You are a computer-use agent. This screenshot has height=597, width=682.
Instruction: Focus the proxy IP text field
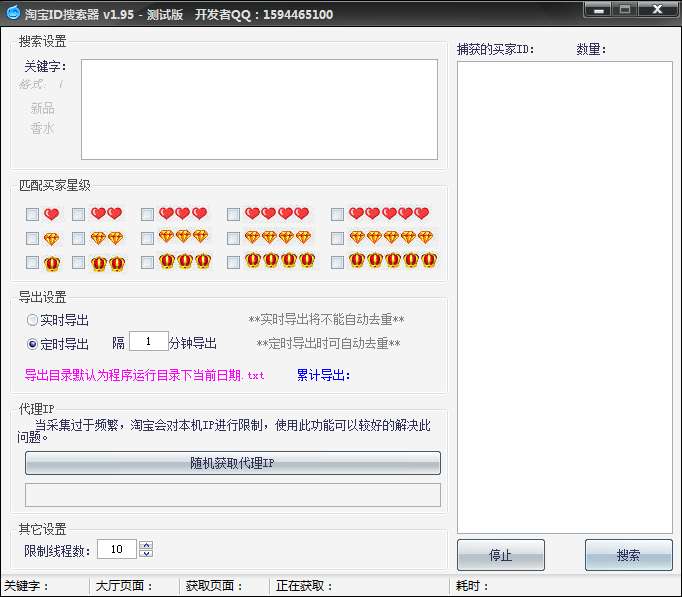233,495
